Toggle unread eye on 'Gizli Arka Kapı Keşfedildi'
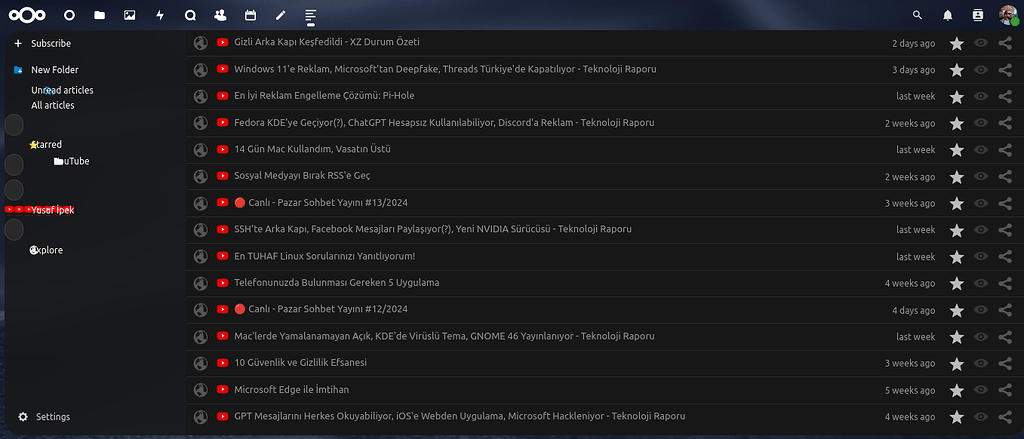 coord(981,43)
